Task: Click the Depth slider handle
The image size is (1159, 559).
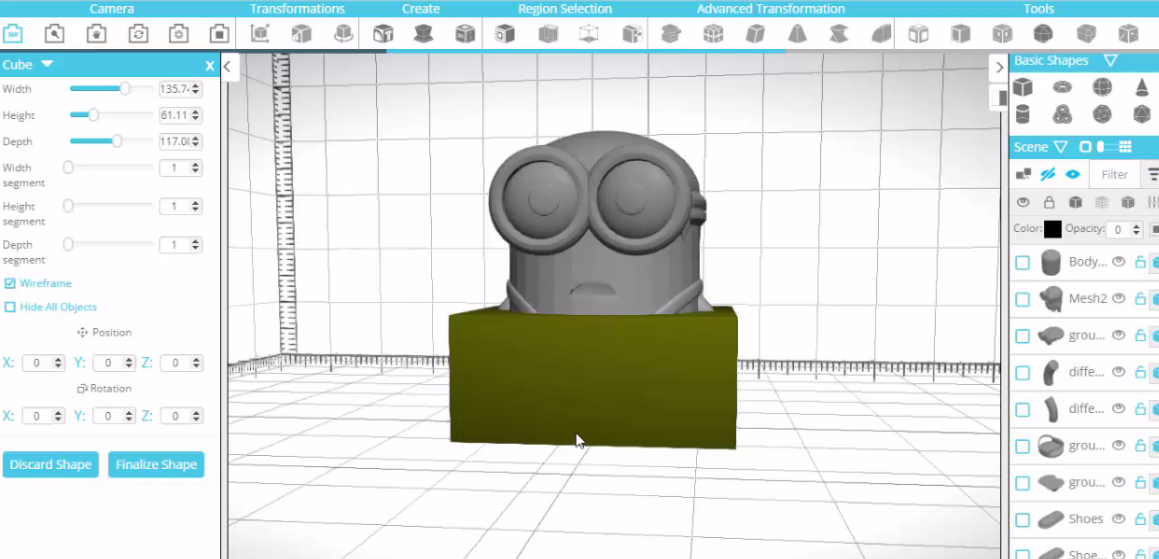Action: (116, 141)
